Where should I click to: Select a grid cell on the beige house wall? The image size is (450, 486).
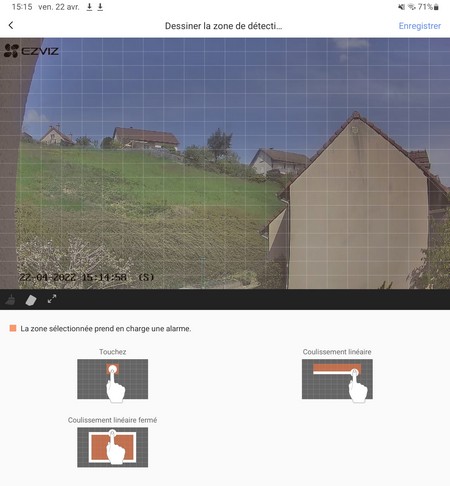pos(357,207)
